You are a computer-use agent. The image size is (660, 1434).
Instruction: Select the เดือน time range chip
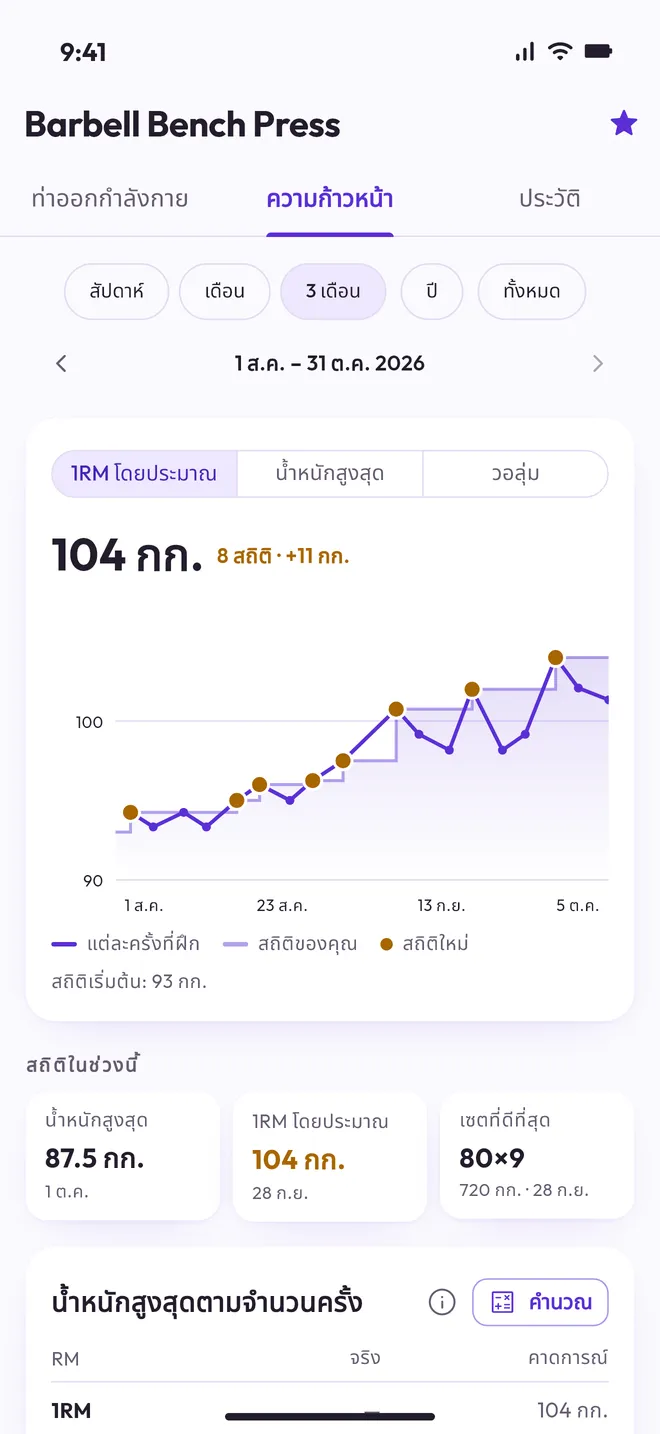(x=225, y=292)
